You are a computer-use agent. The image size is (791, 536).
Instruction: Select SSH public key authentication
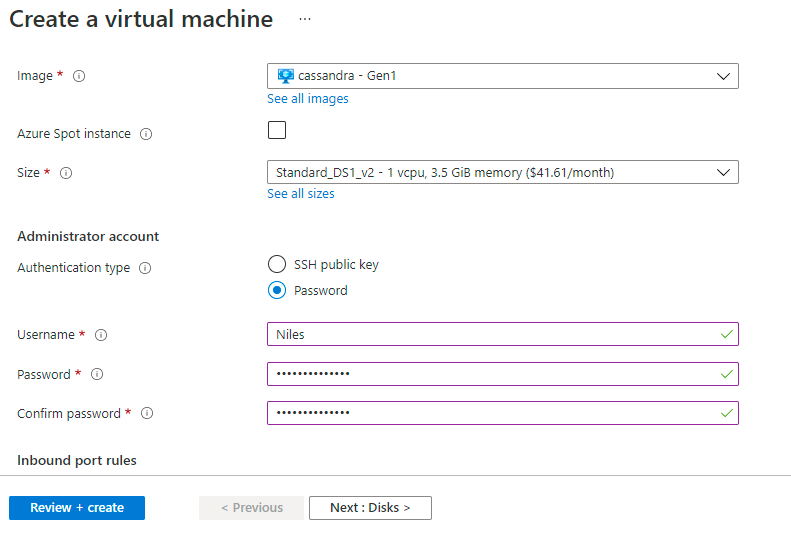tap(277, 265)
